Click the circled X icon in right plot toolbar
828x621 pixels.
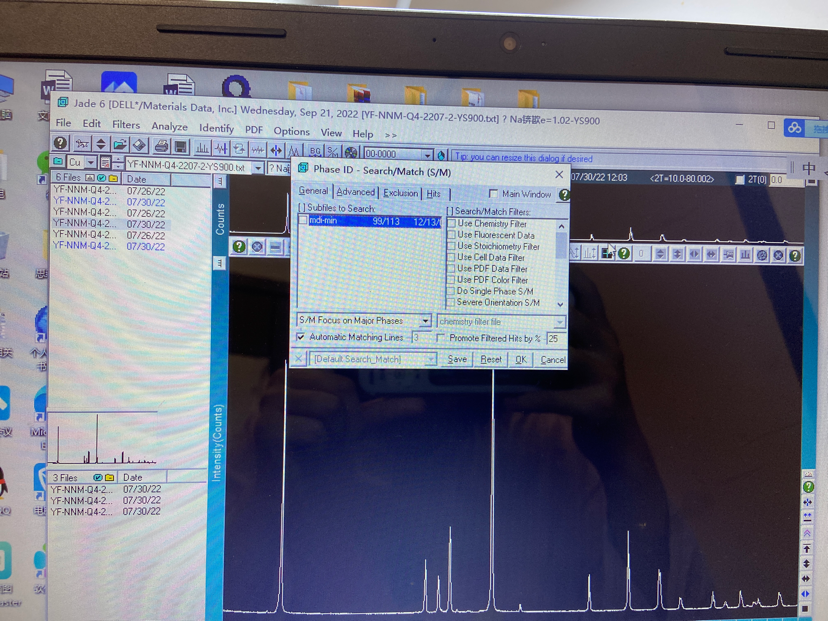(778, 255)
